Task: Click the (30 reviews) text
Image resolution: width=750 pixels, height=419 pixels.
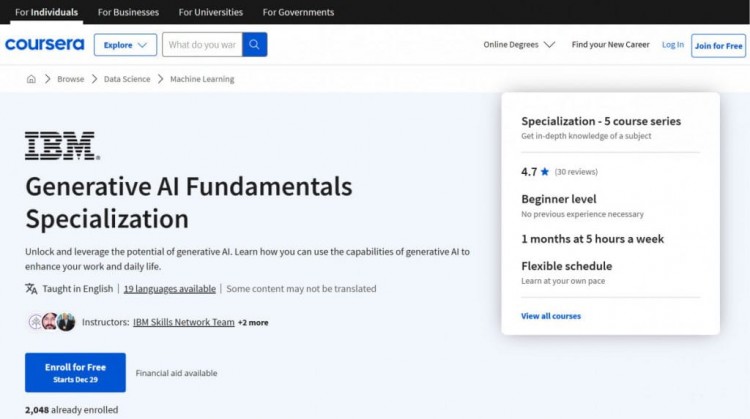Action: click(576, 172)
